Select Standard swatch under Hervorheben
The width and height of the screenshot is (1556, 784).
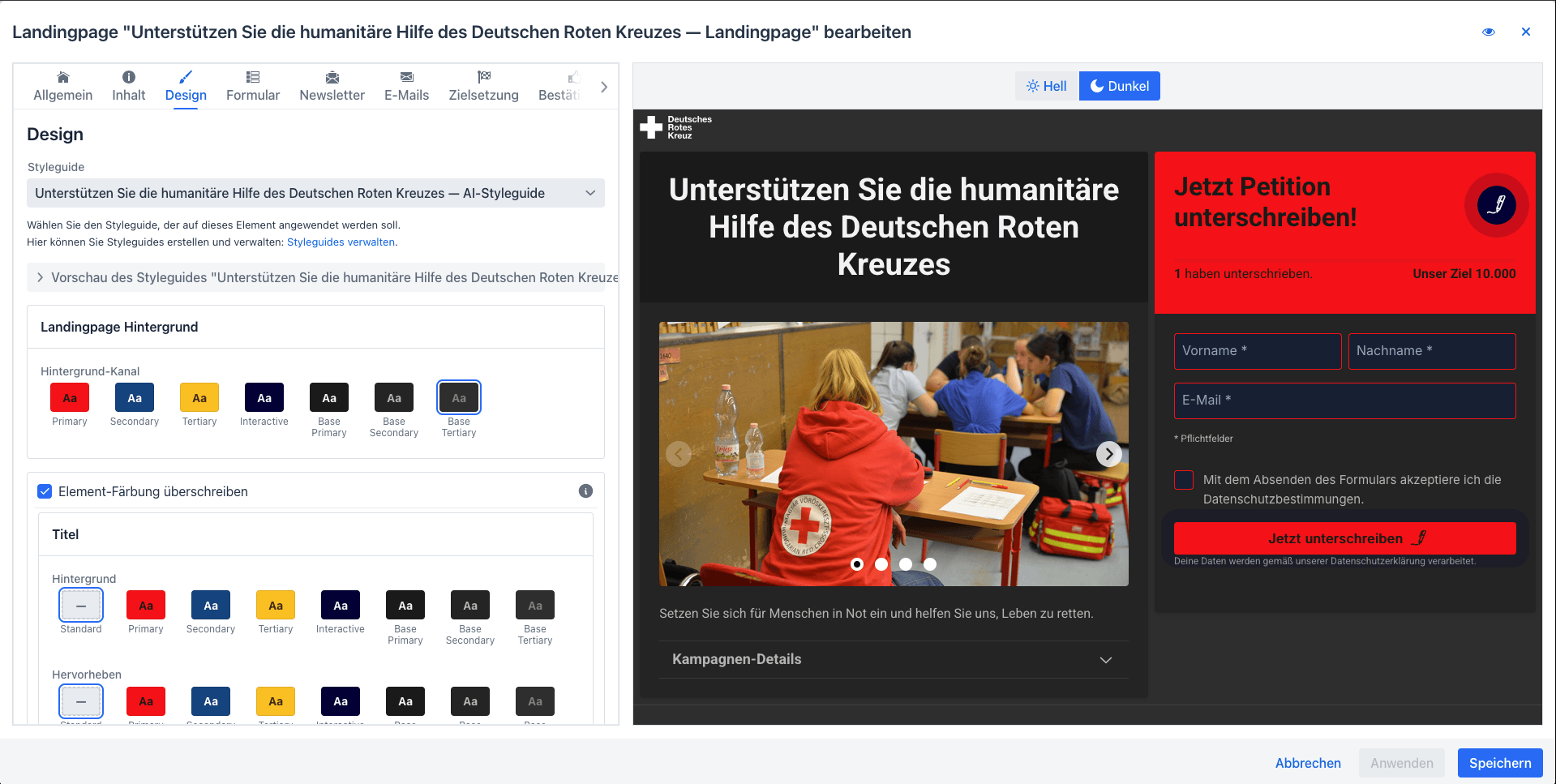pyautogui.click(x=81, y=701)
